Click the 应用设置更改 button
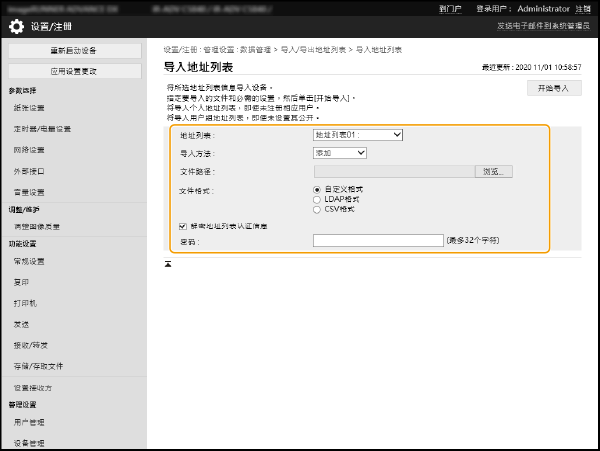 73,72
